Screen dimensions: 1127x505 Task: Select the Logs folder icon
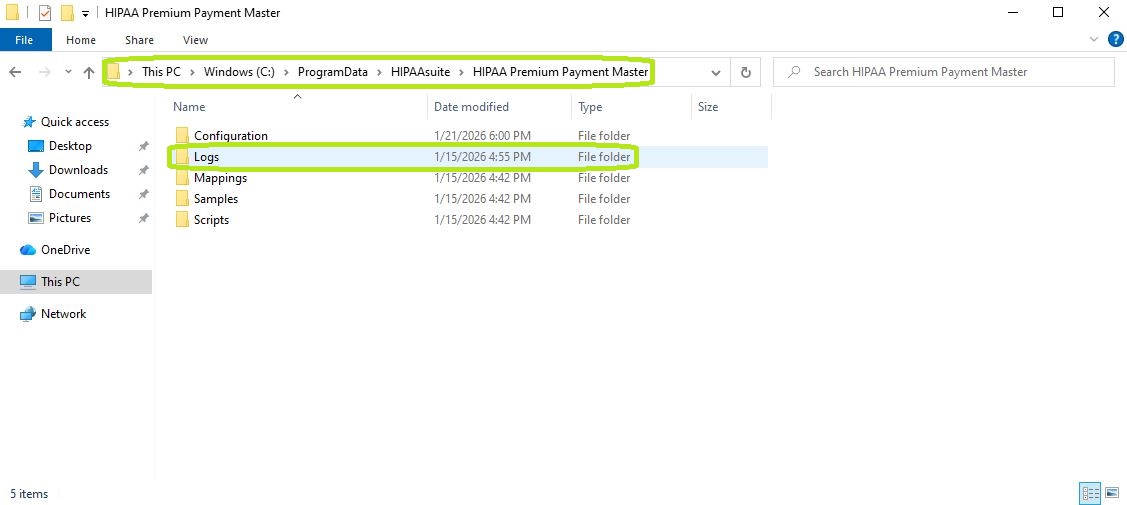point(182,157)
